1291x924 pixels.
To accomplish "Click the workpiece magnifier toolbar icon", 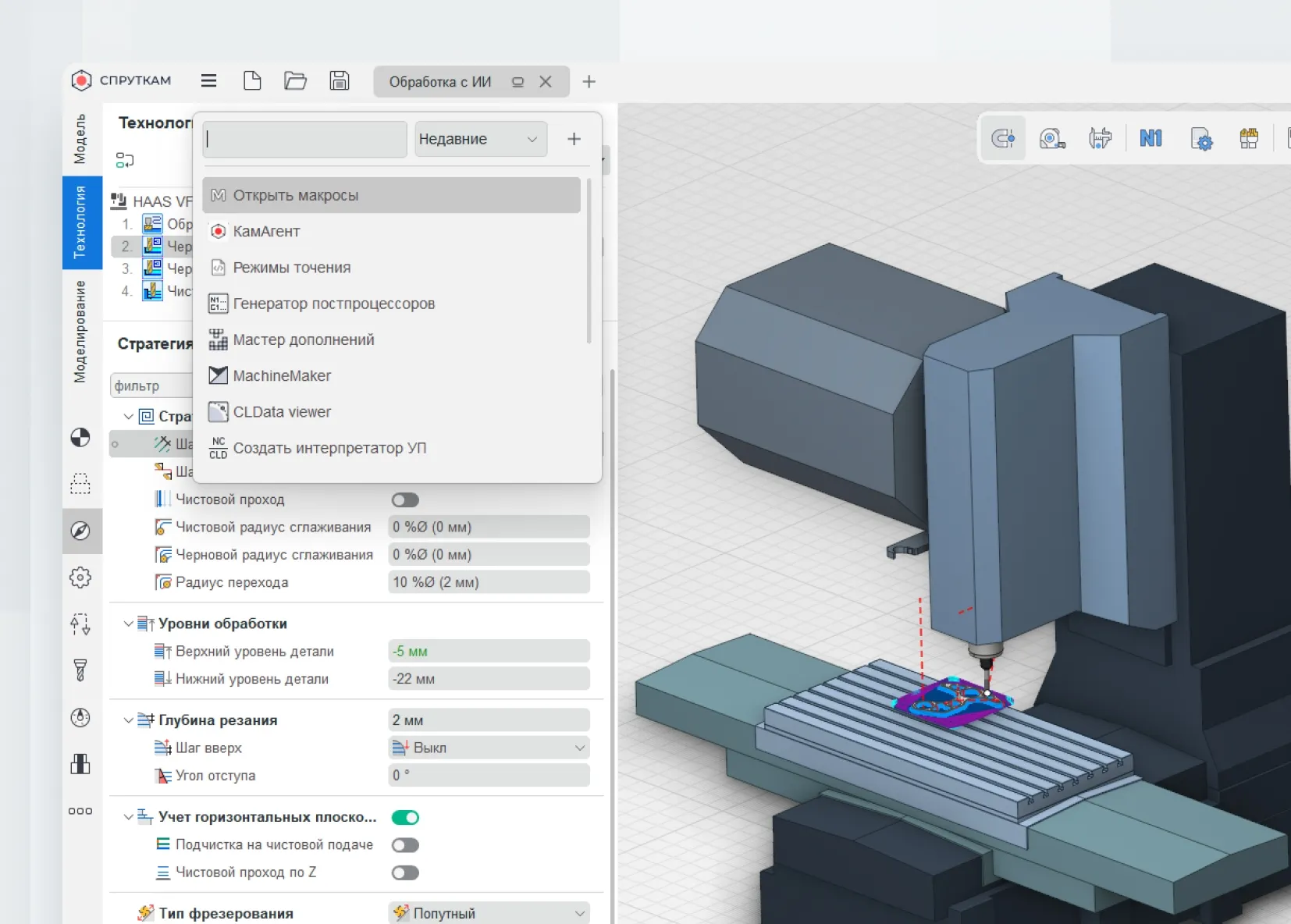I will [x=1052, y=139].
